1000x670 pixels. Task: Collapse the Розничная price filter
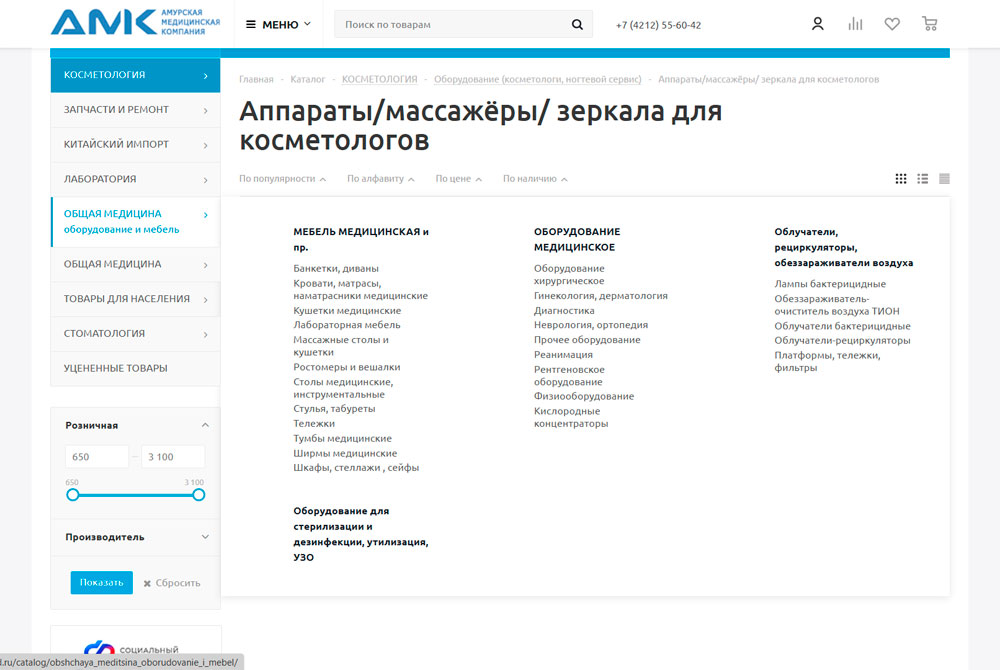(x=205, y=425)
